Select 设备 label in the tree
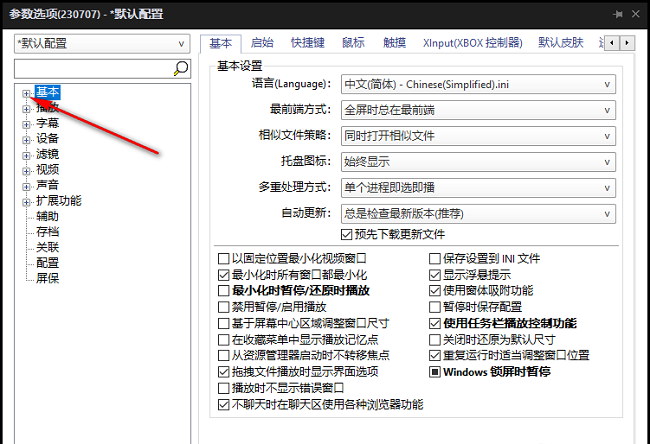This screenshot has height=444, width=650. [x=47, y=139]
